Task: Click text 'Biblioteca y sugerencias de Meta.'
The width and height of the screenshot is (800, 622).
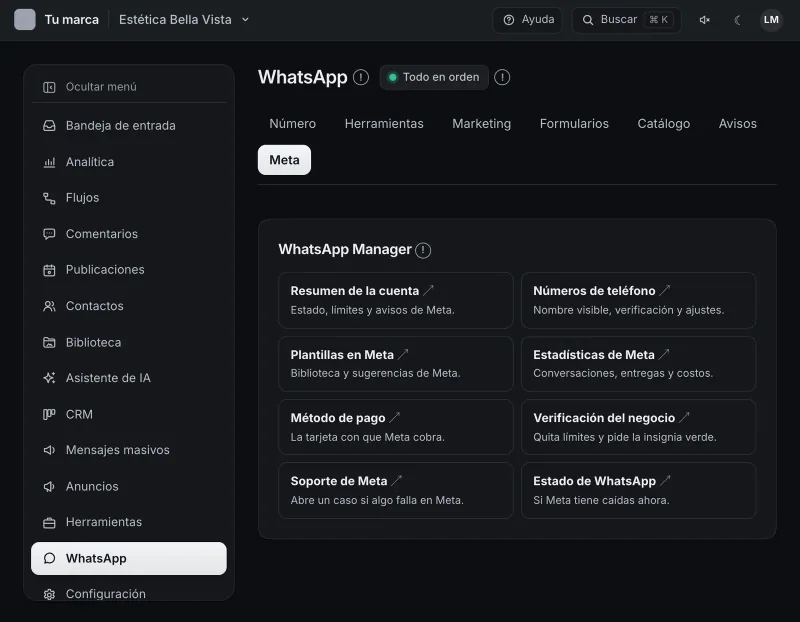Action: click(x=376, y=374)
